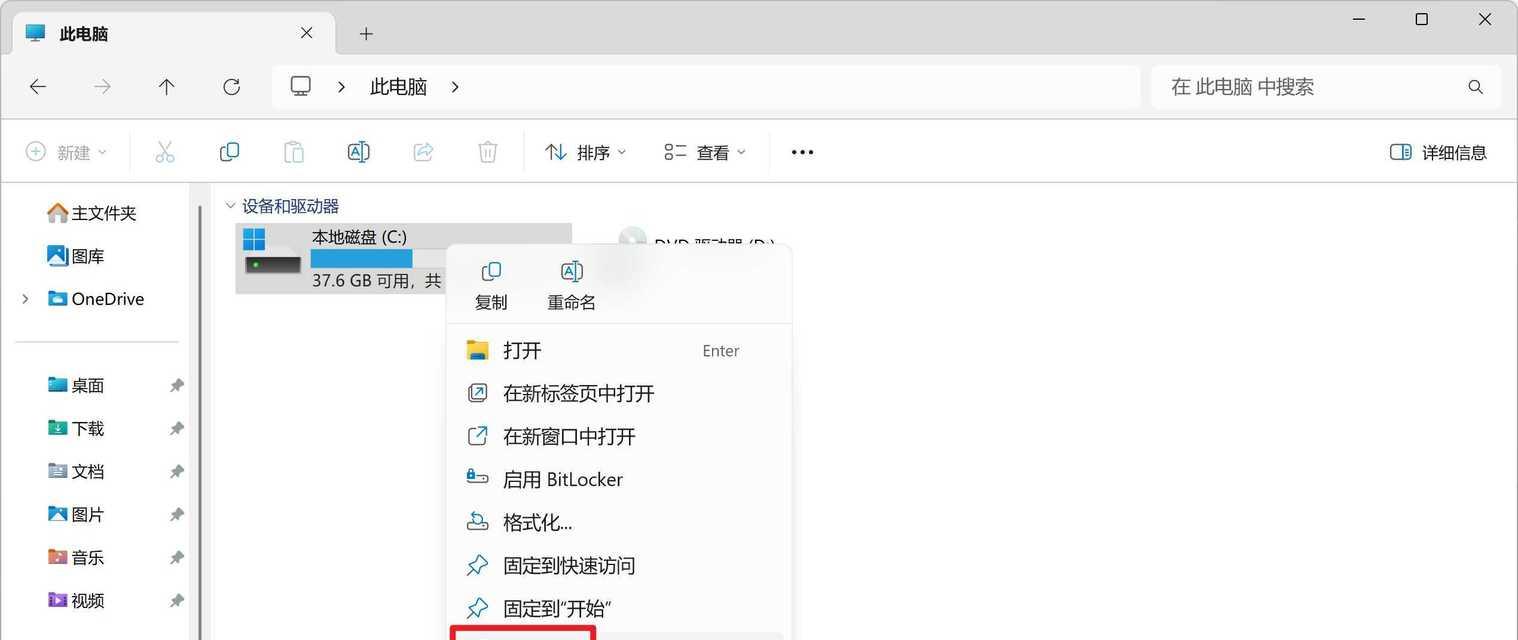Click the Rename toolbar icon
This screenshot has width=1518, height=640.
pos(358,152)
